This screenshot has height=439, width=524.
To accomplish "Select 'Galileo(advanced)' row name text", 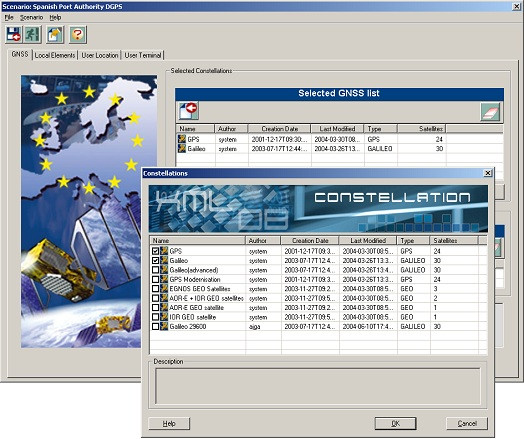I will [x=194, y=270].
